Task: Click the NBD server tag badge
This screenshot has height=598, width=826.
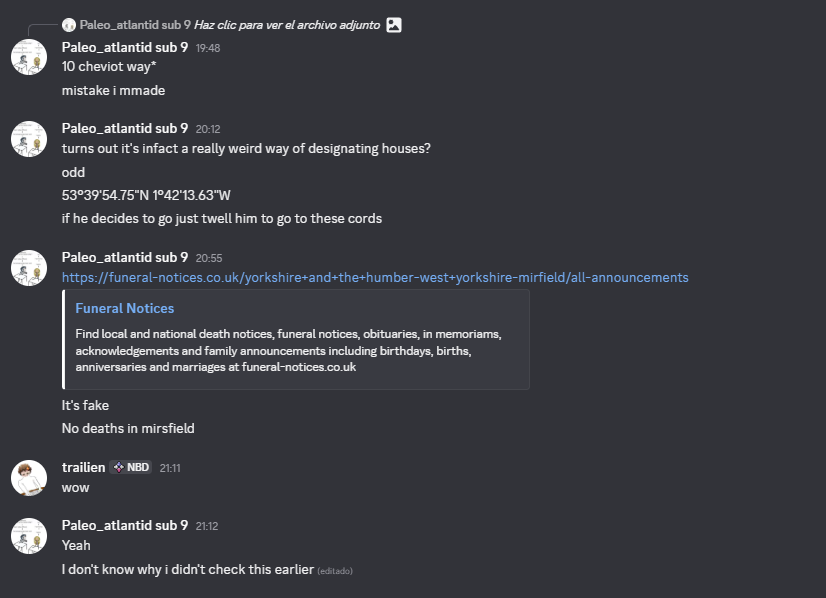Action: (x=131, y=467)
